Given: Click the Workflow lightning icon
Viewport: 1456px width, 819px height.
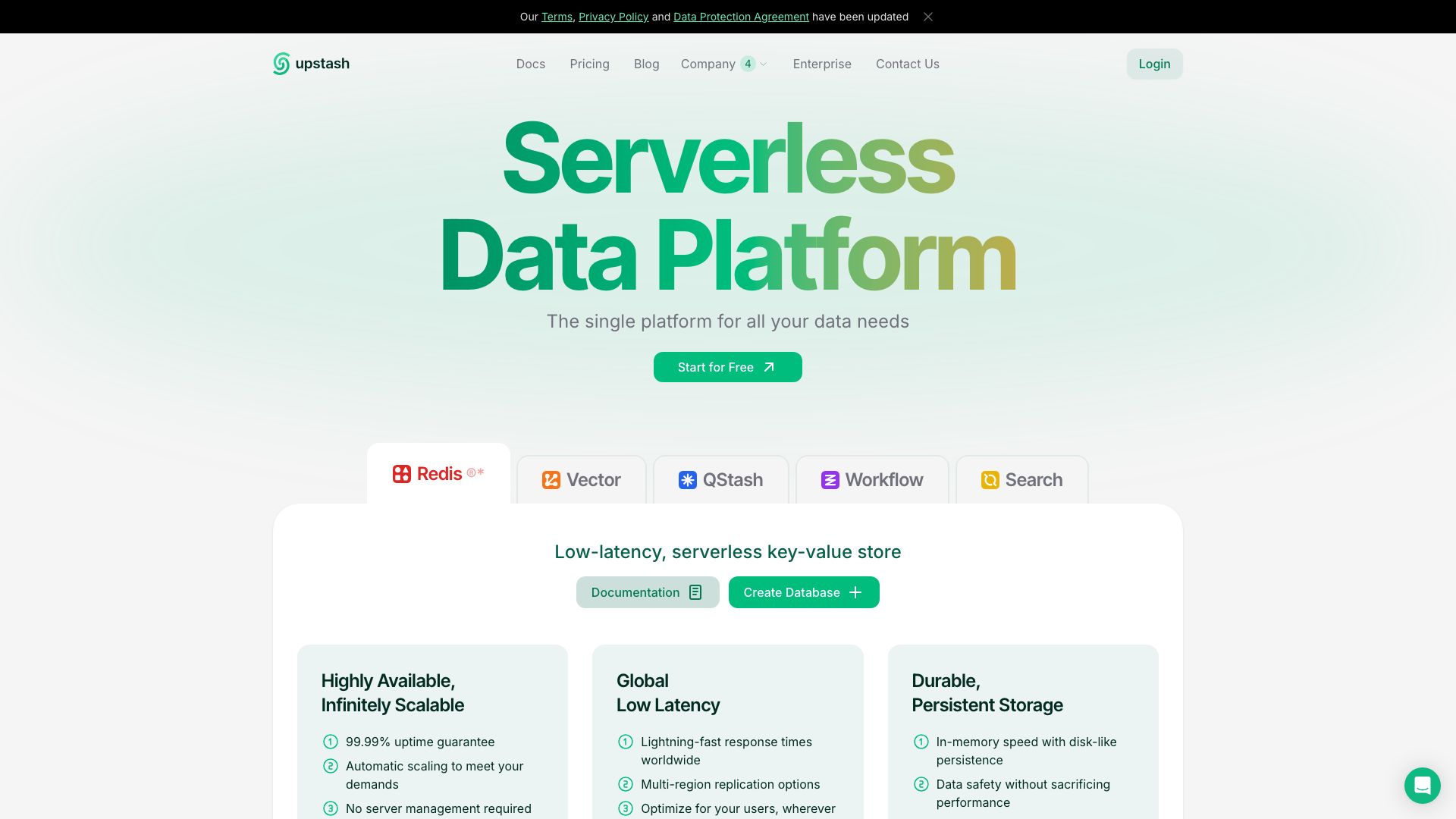Looking at the screenshot, I should pos(830,480).
